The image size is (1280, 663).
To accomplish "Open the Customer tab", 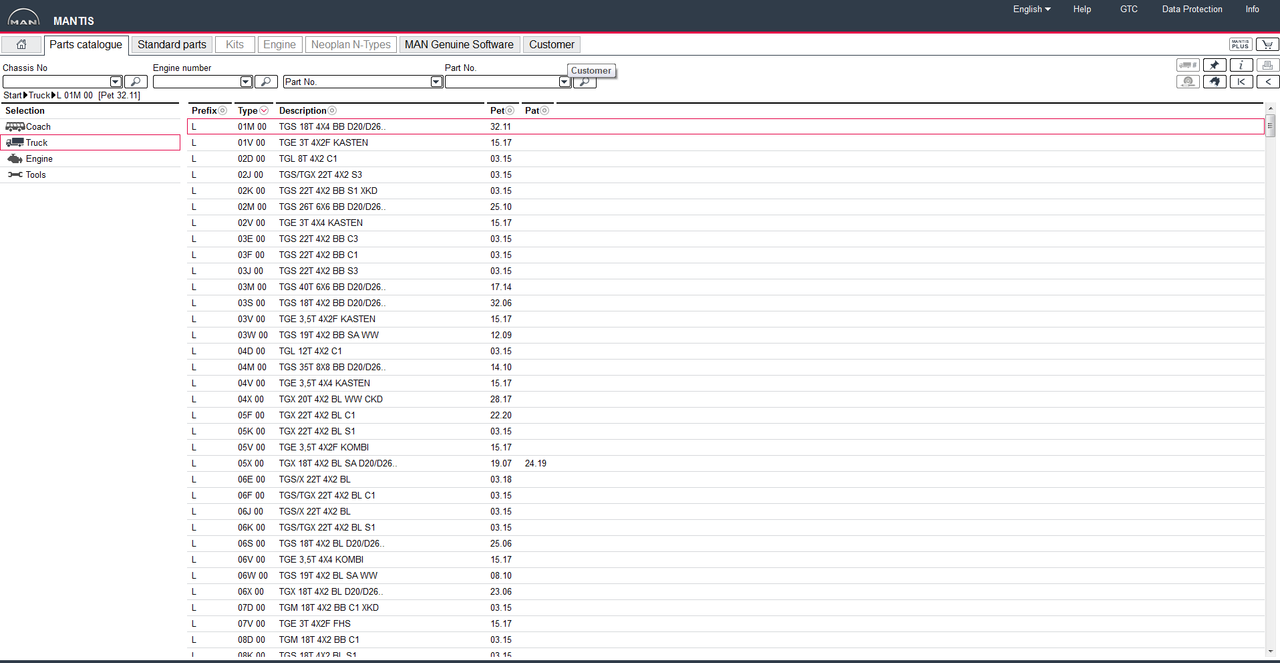I will coord(552,45).
